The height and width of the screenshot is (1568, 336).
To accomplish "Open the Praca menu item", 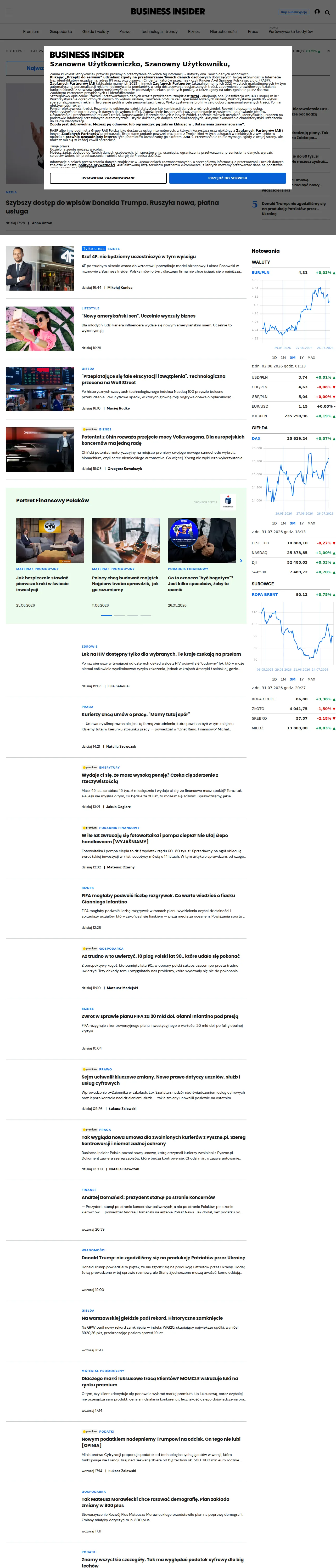I will (x=253, y=31).
